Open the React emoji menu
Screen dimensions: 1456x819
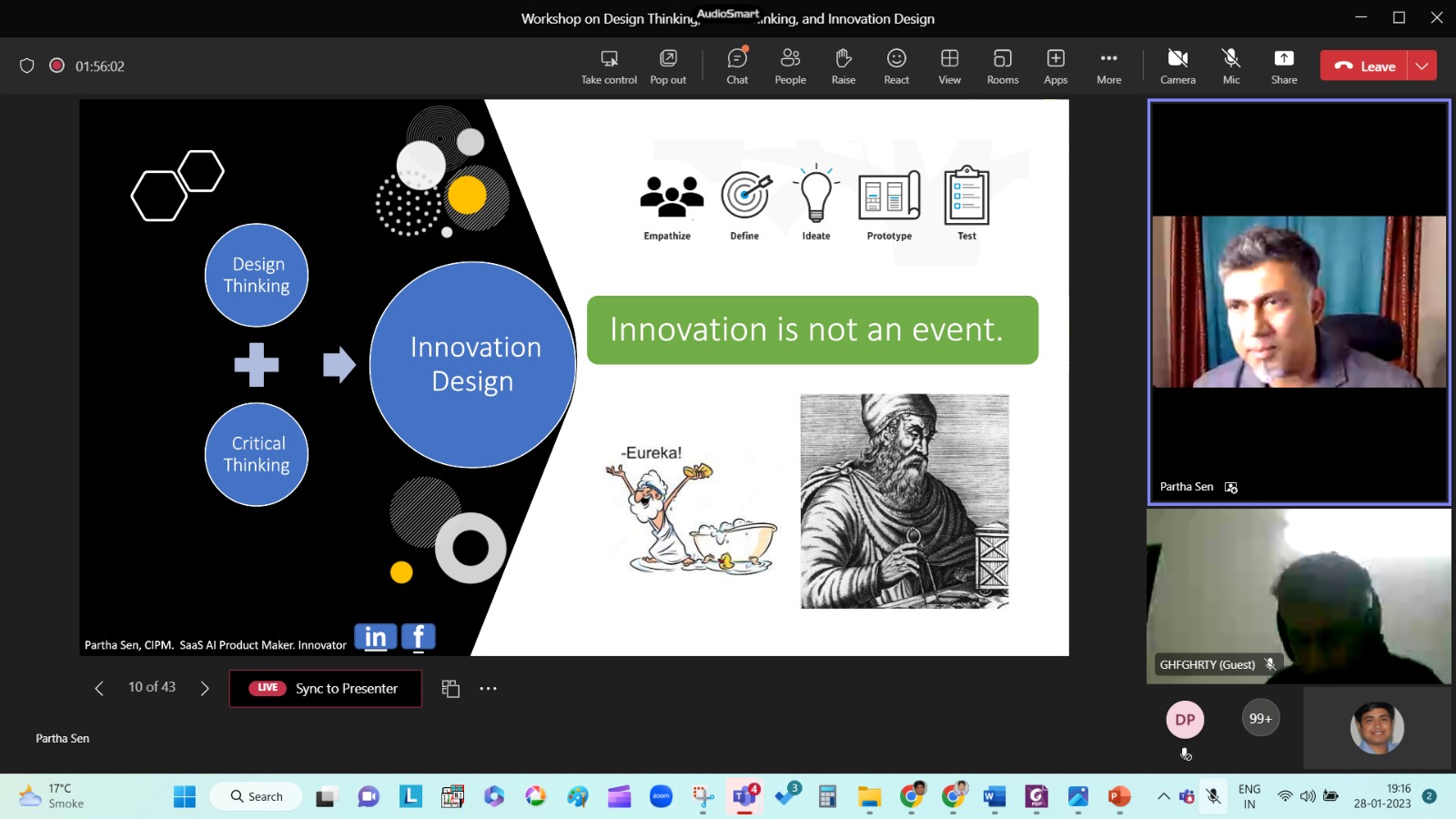[896, 66]
